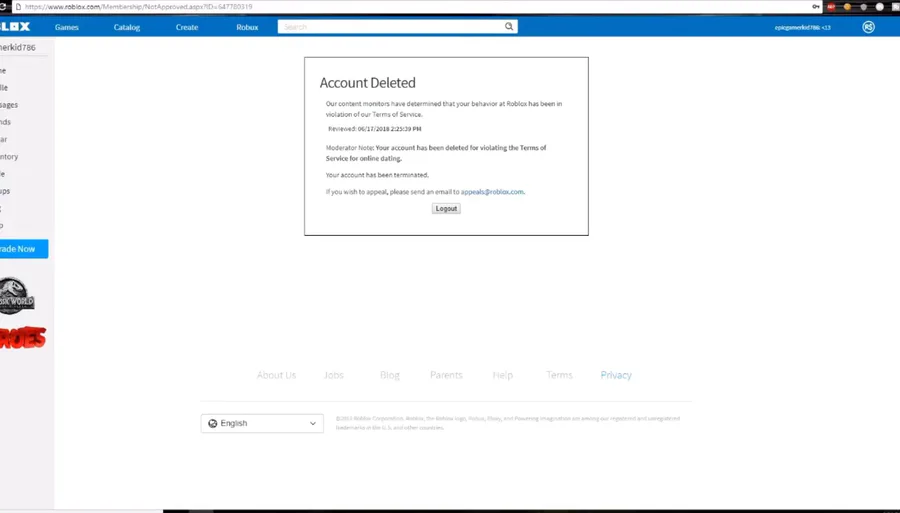The image size is (900, 513).
Task: Click the gray shield extension icon
Action: [863, 7]
